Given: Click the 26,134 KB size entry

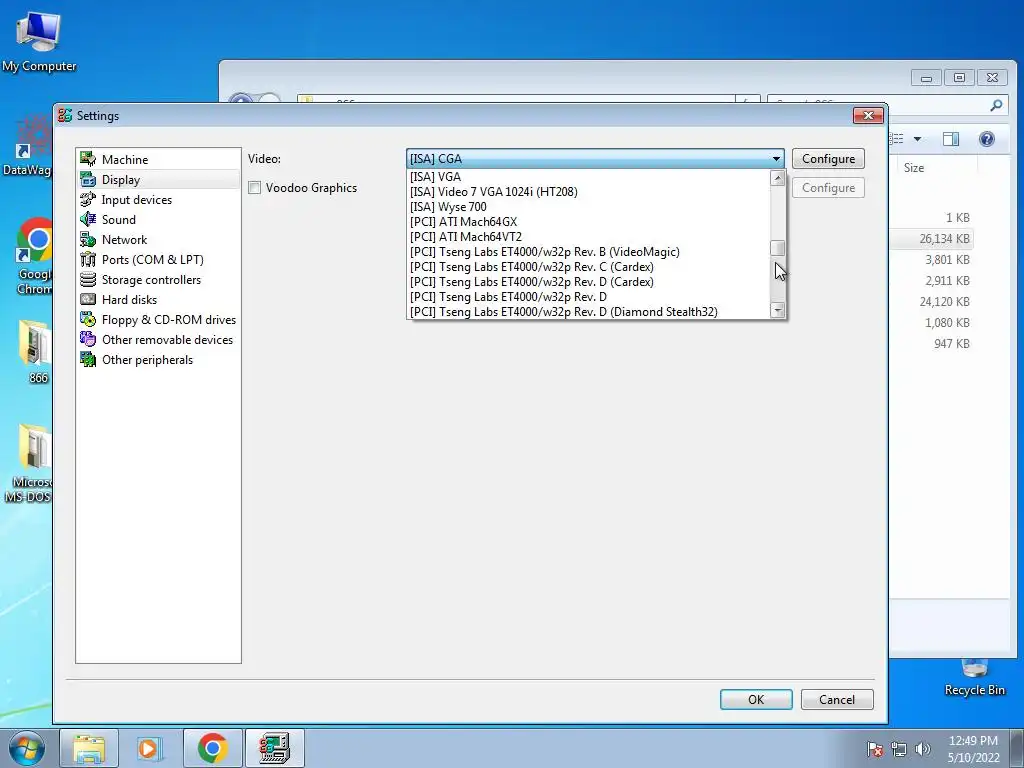Looking at the screenshot, I should coord(944,238).
